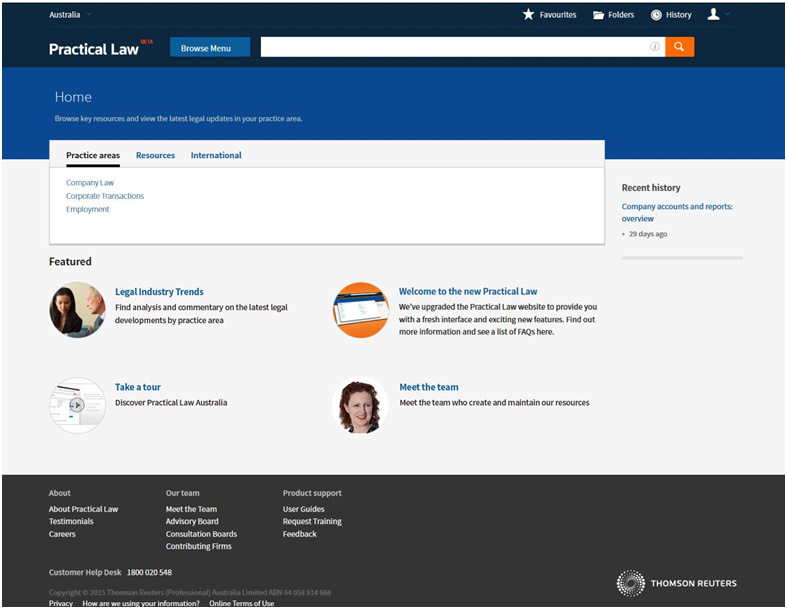Click the Practical Law logo
This screenshot has height=609, width=787.
pyautogui.click(x=94, y=49)
